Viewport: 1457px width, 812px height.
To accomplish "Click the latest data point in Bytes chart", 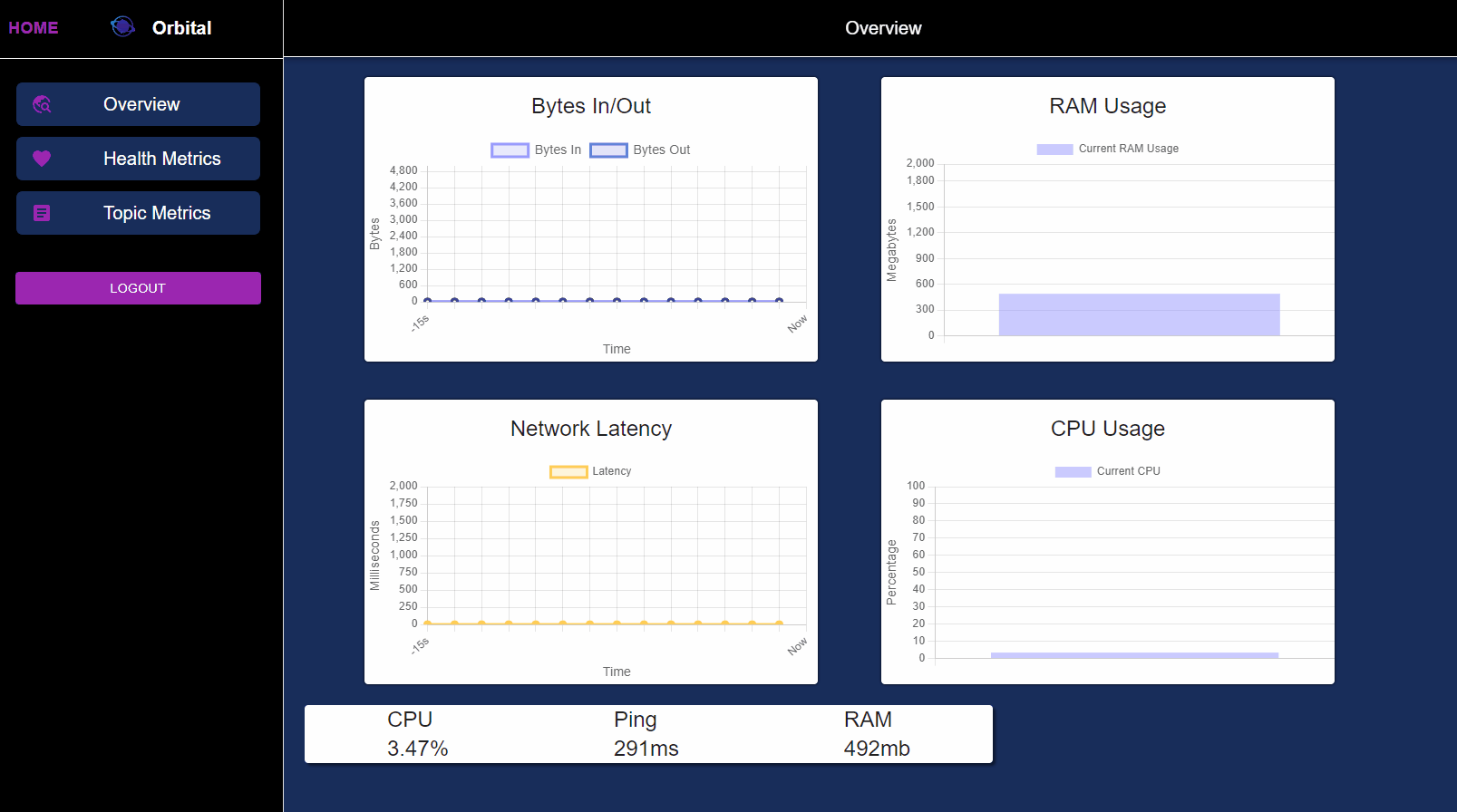I will [x=779, y=301].
